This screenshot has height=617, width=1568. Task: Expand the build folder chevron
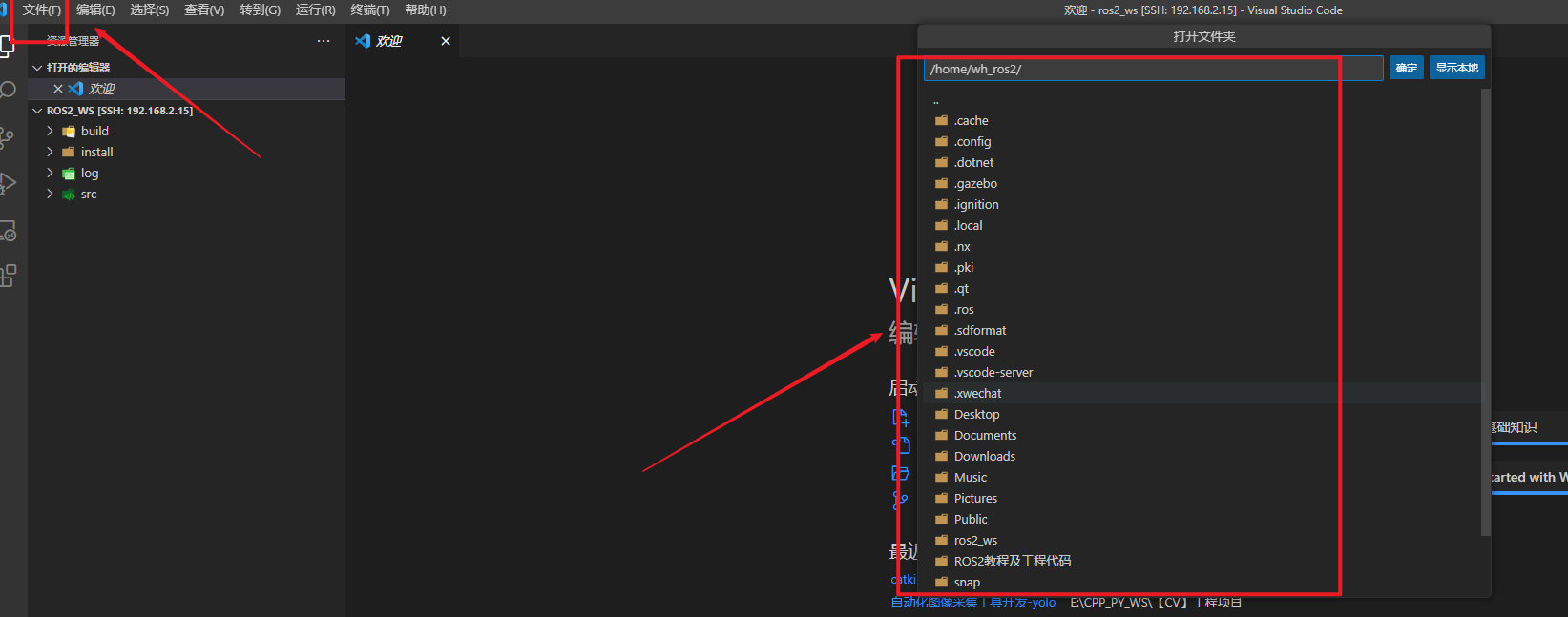[50, 132]
